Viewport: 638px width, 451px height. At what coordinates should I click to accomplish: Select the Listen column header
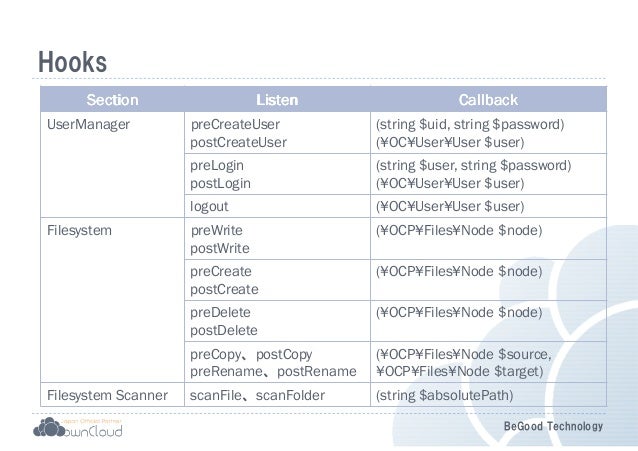pyautogui.click(x=277, y=100)
